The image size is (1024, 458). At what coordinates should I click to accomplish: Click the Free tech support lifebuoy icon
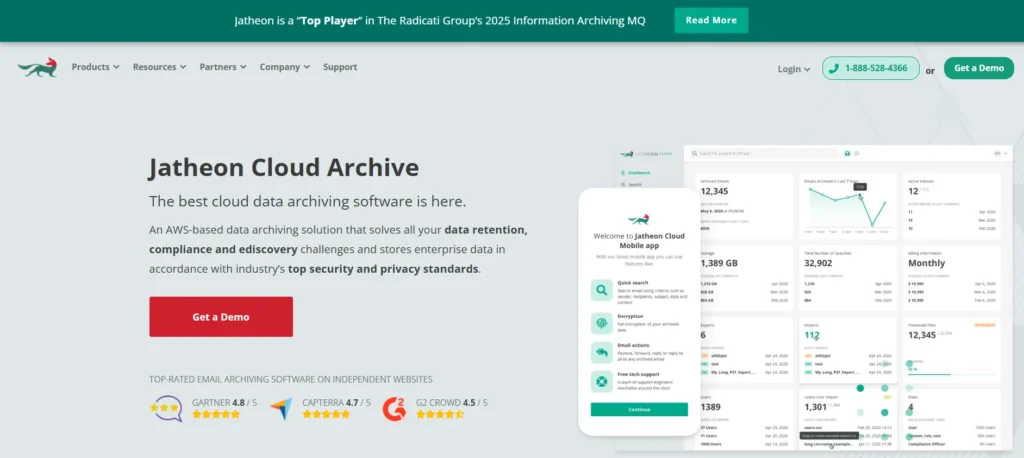pos(601,382)
